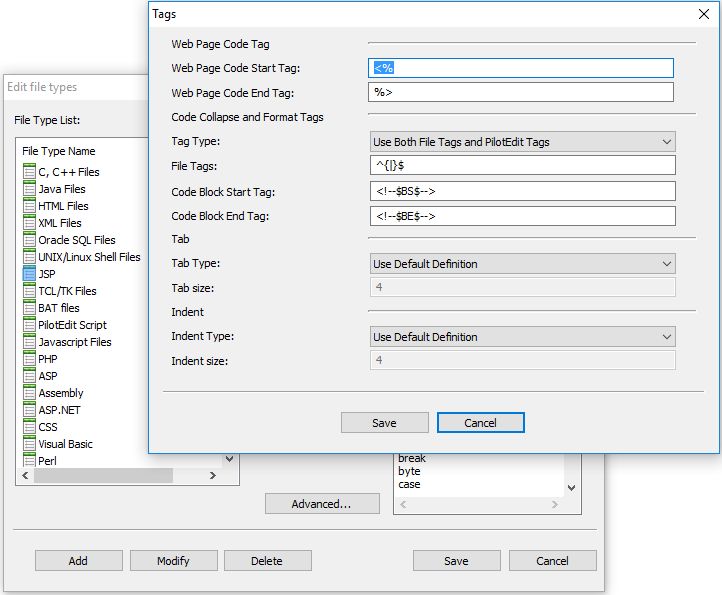
Task: Select Visual Basic in the file type list
Action: 65,444
